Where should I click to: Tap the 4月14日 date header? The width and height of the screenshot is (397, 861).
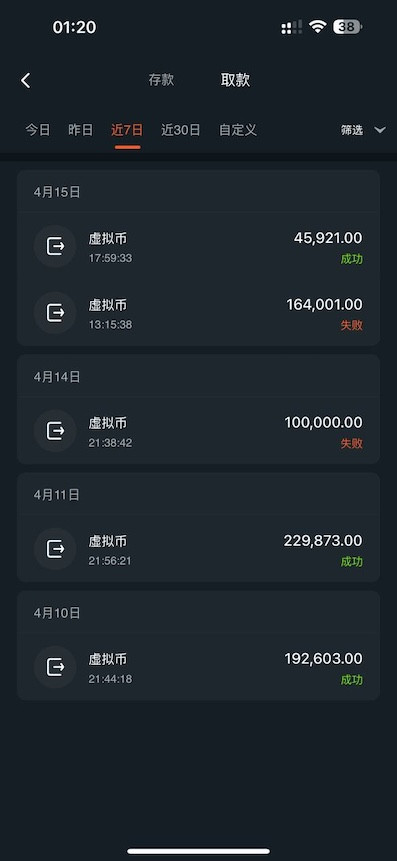click(x=57, y=377)
